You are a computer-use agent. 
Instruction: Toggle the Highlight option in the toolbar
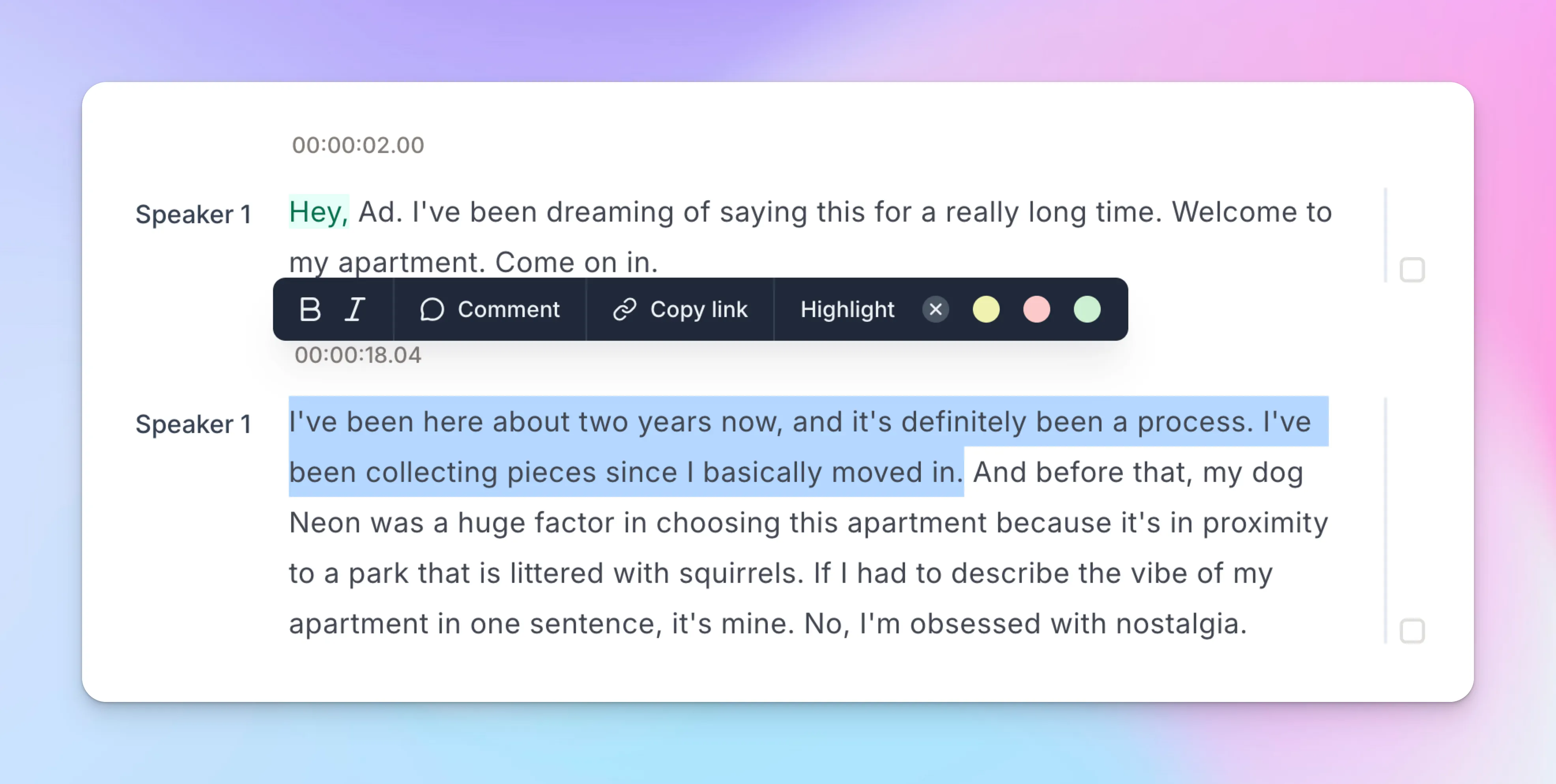[x=847, y=309]
